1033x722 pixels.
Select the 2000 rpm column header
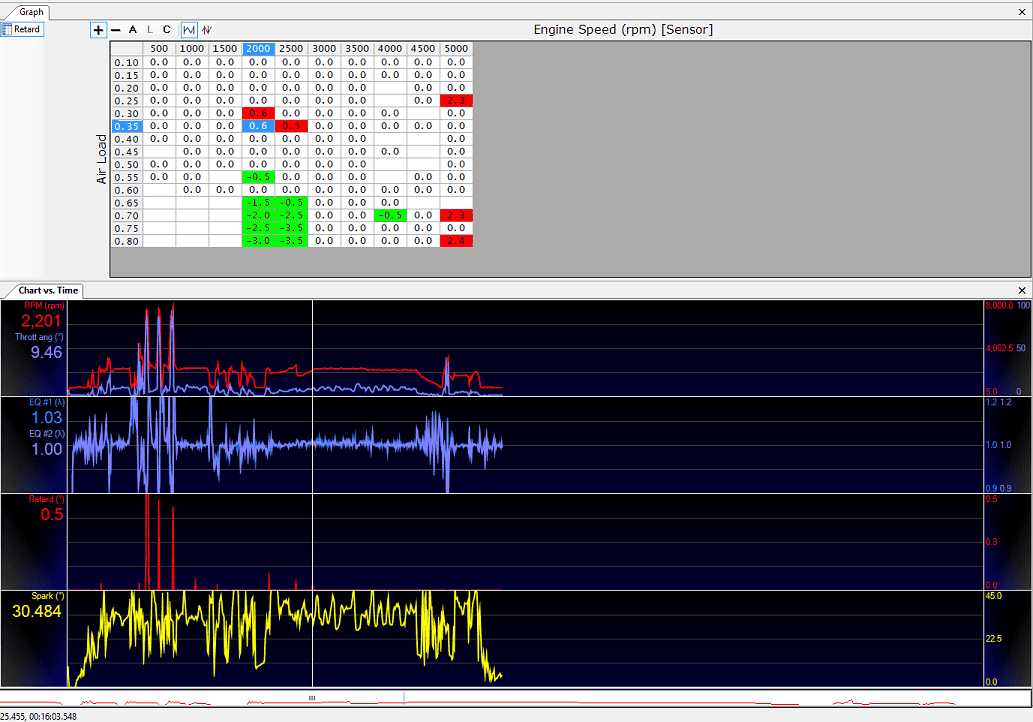pos(258,49)
